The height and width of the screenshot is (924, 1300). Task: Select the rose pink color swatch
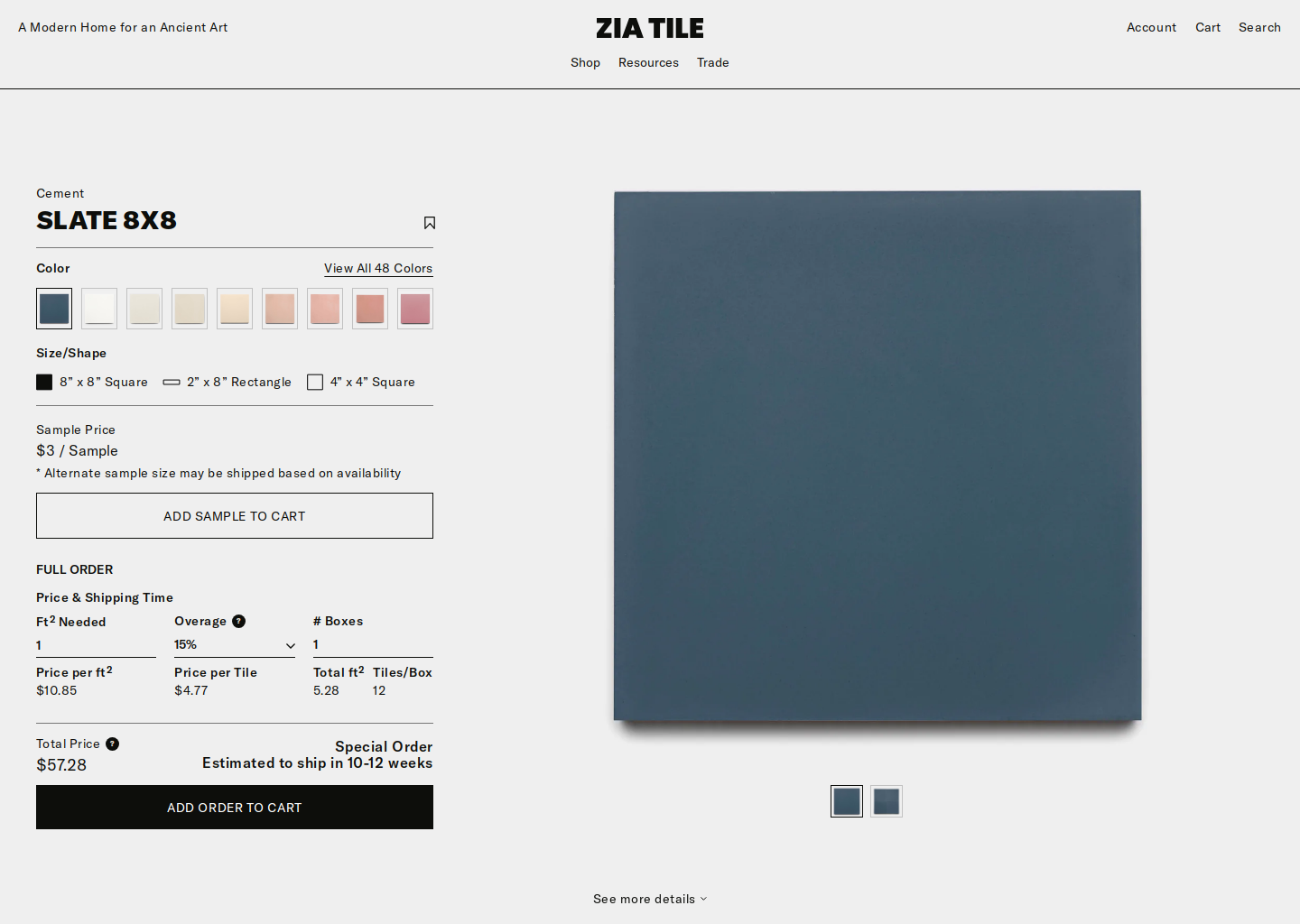coord(415,309)
